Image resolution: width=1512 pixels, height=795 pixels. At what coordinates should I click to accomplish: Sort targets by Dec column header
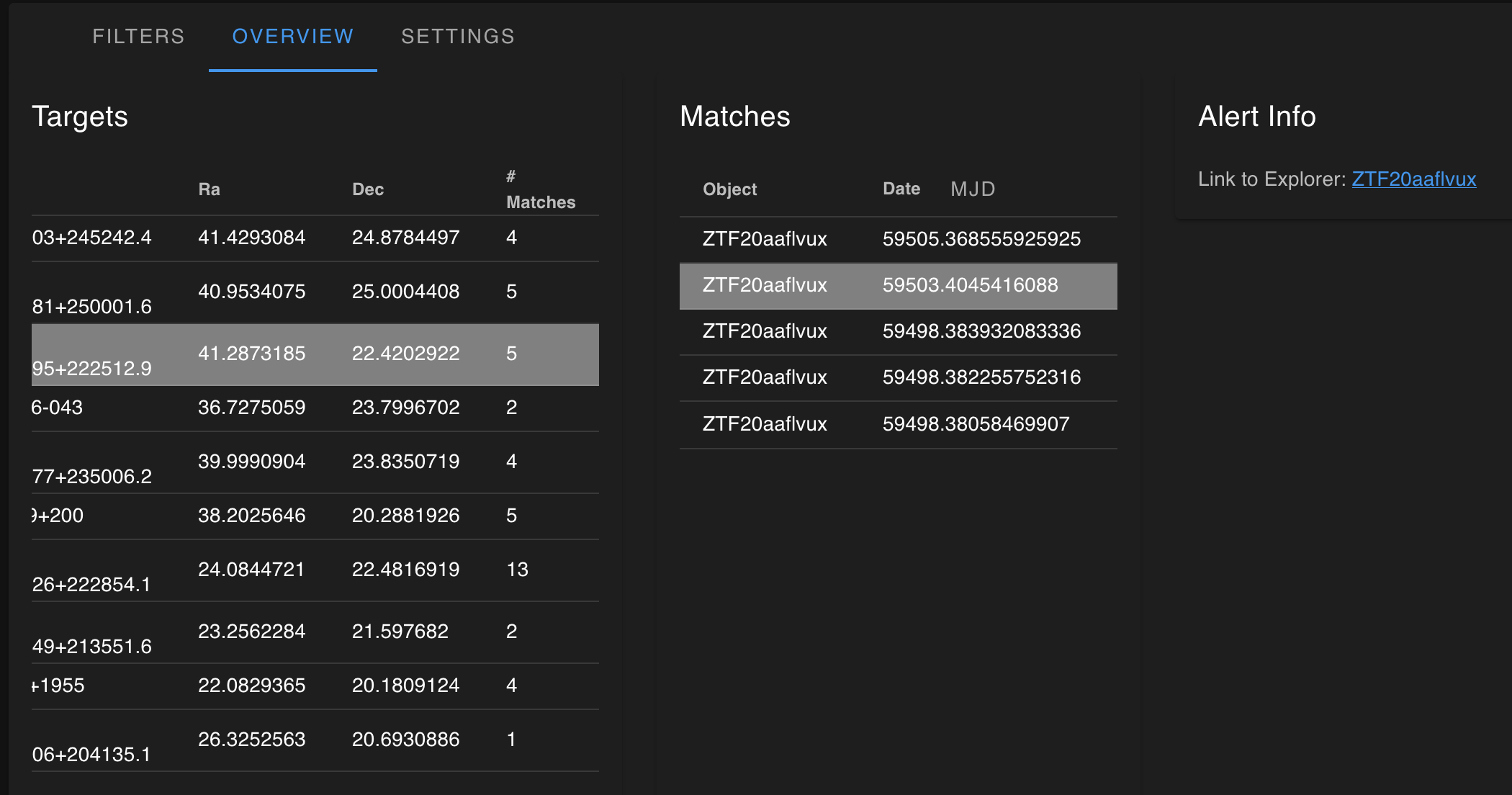pos(367,189)
